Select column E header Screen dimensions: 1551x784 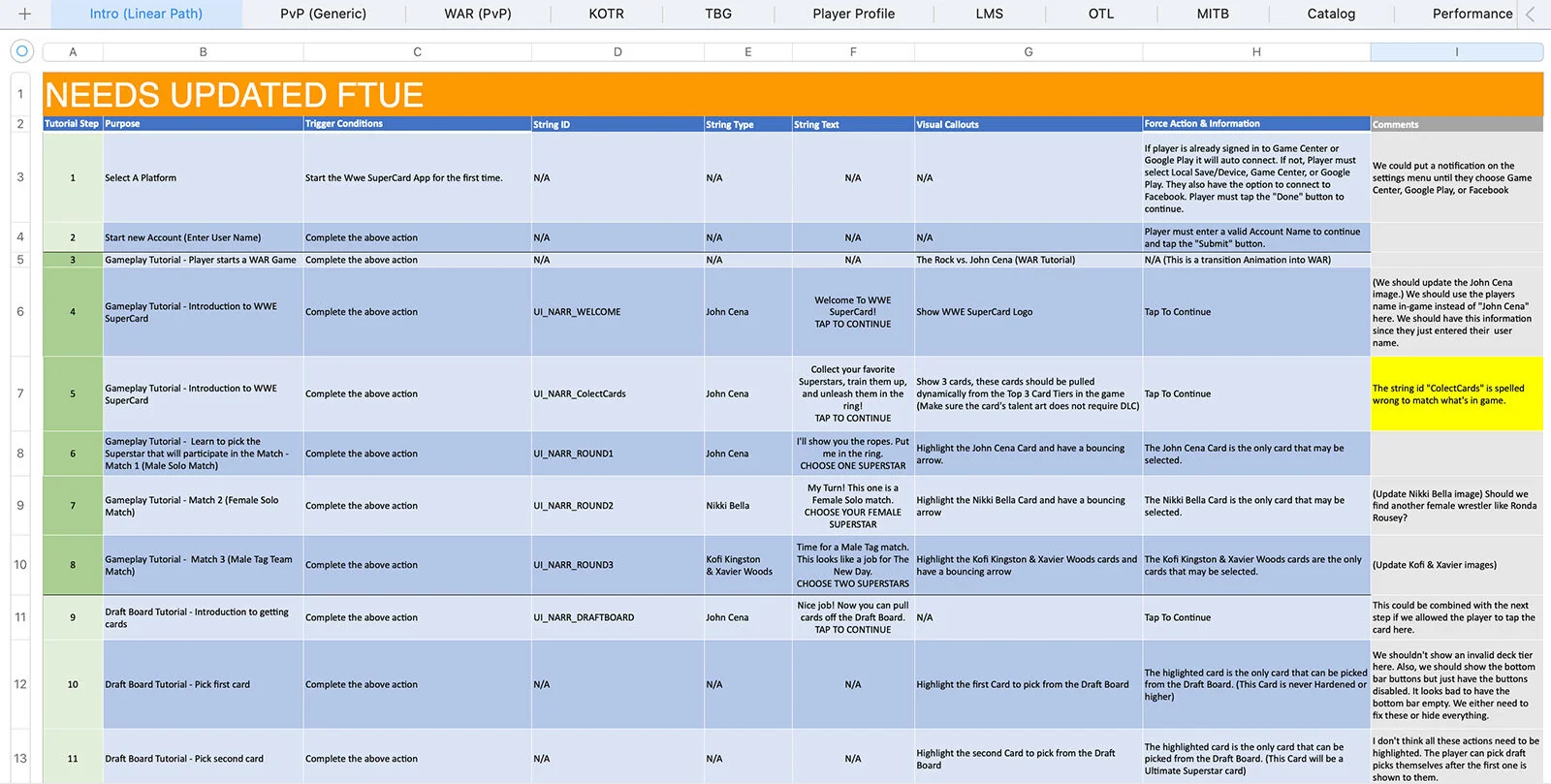[747, 52]
